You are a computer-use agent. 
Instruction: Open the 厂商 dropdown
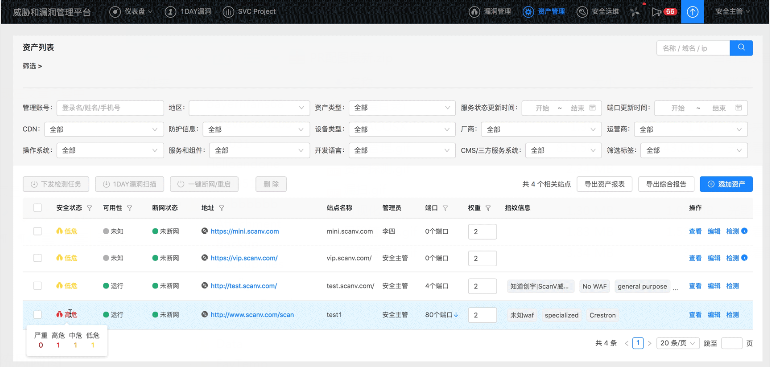tap(541, 130)
